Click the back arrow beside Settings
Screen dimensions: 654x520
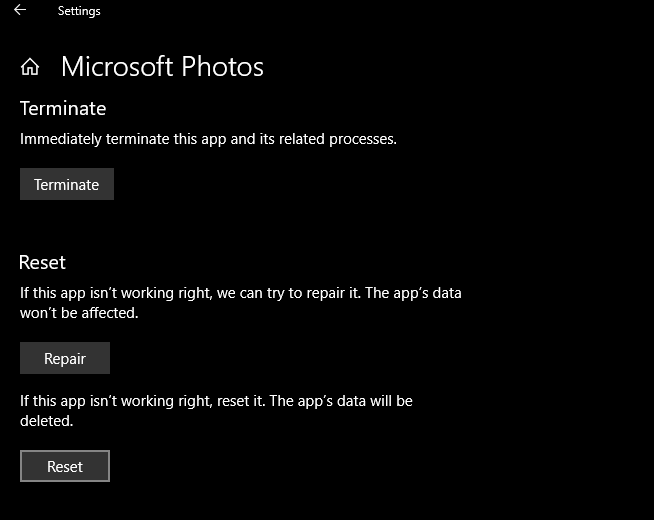20,10
